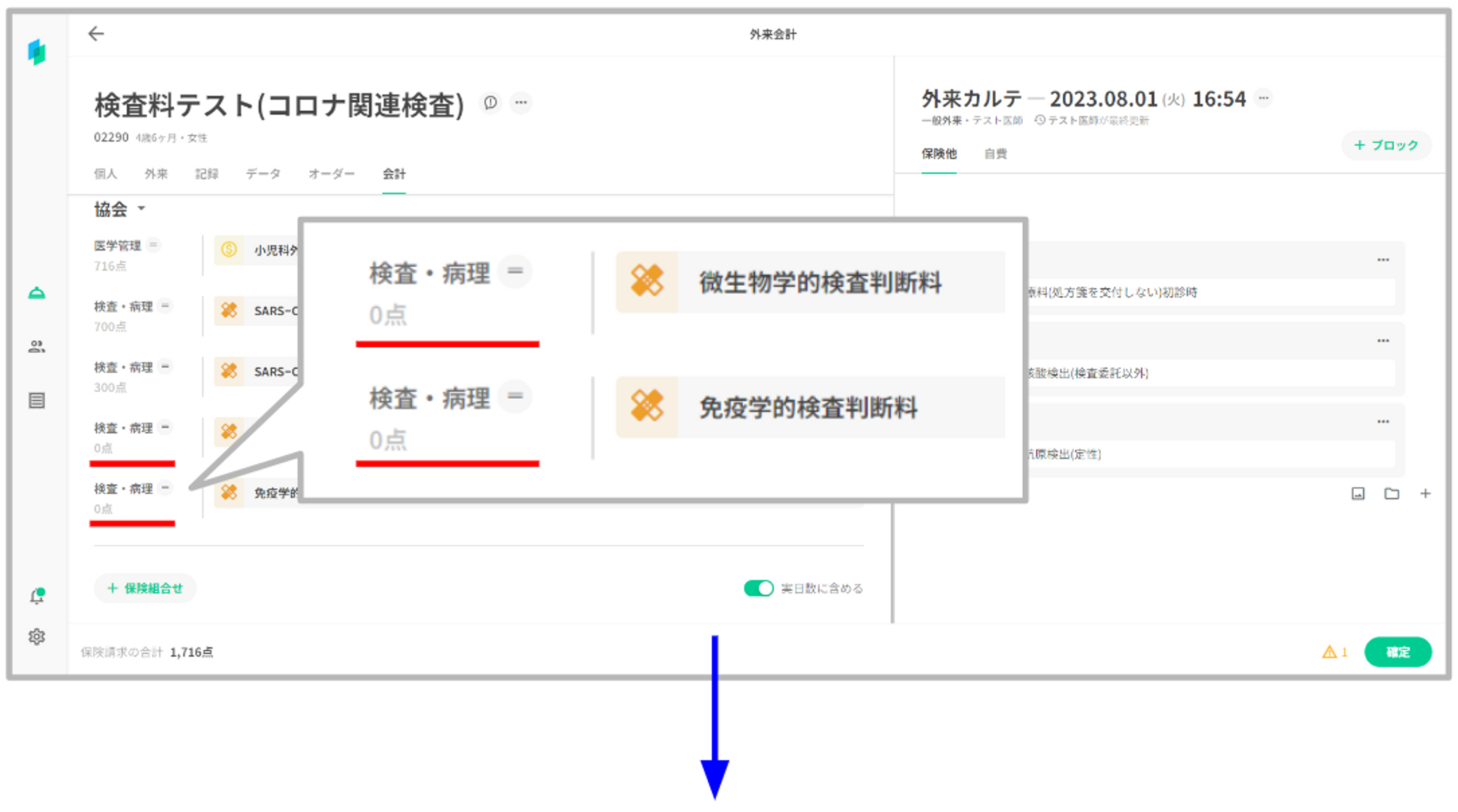The height and width of the screenshot is (812, 1458).
Task: Click the warning triangle alert icon
Action: pyautogui.click(x=1329, y=652)
